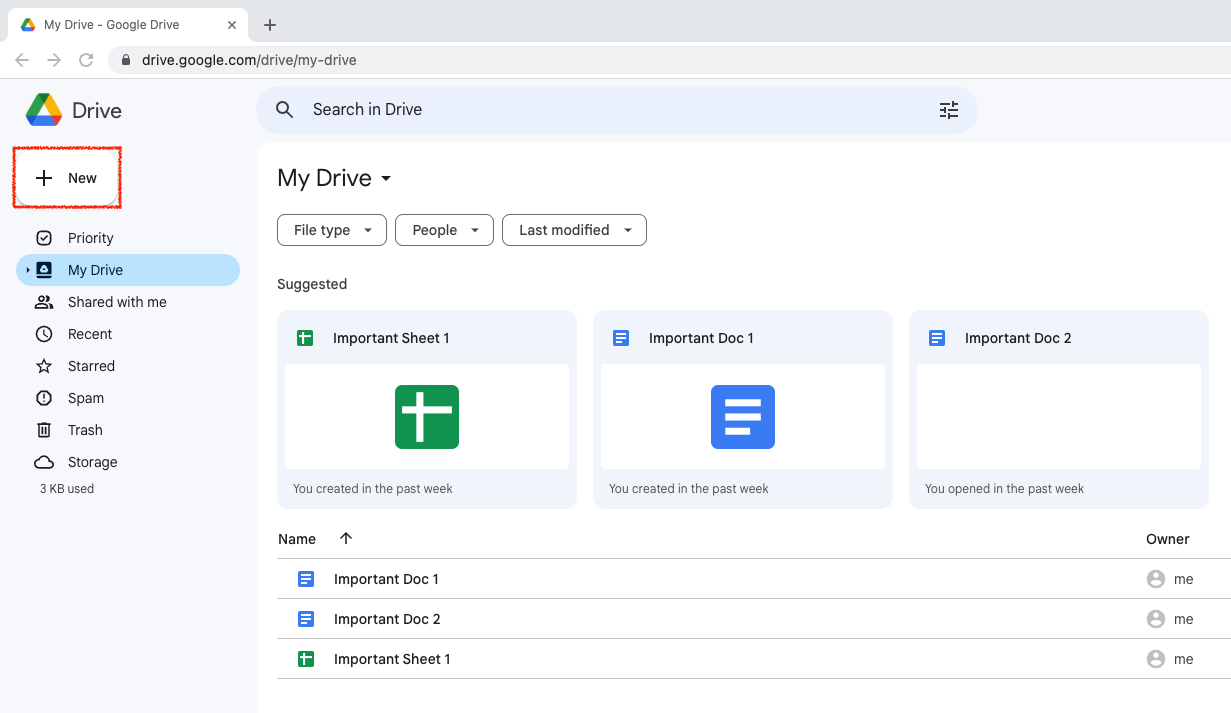Click owner avatar in Important Doc 1 row
The image size is (1231, 713).
click(x=1156, y=579)
